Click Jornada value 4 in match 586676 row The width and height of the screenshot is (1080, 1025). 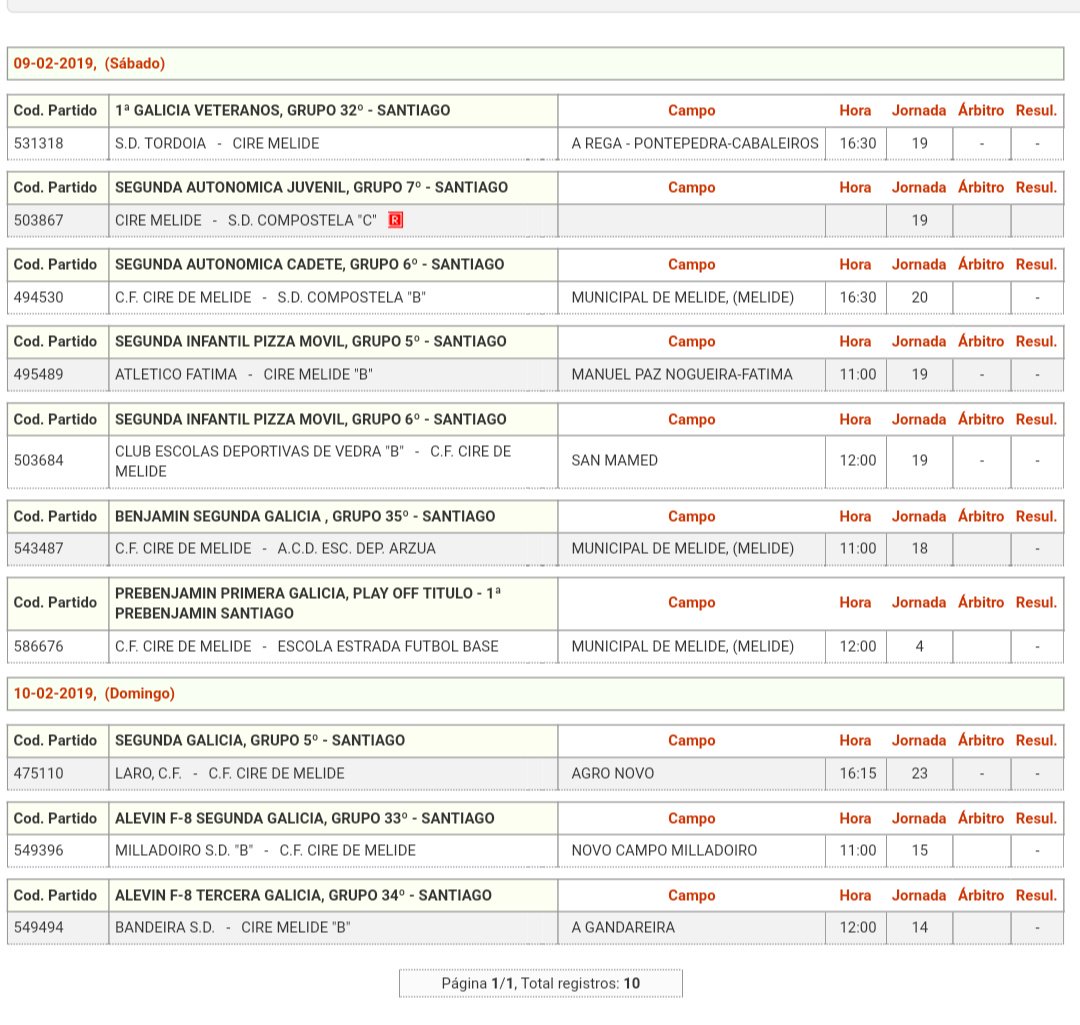click(x=920, y=646)
